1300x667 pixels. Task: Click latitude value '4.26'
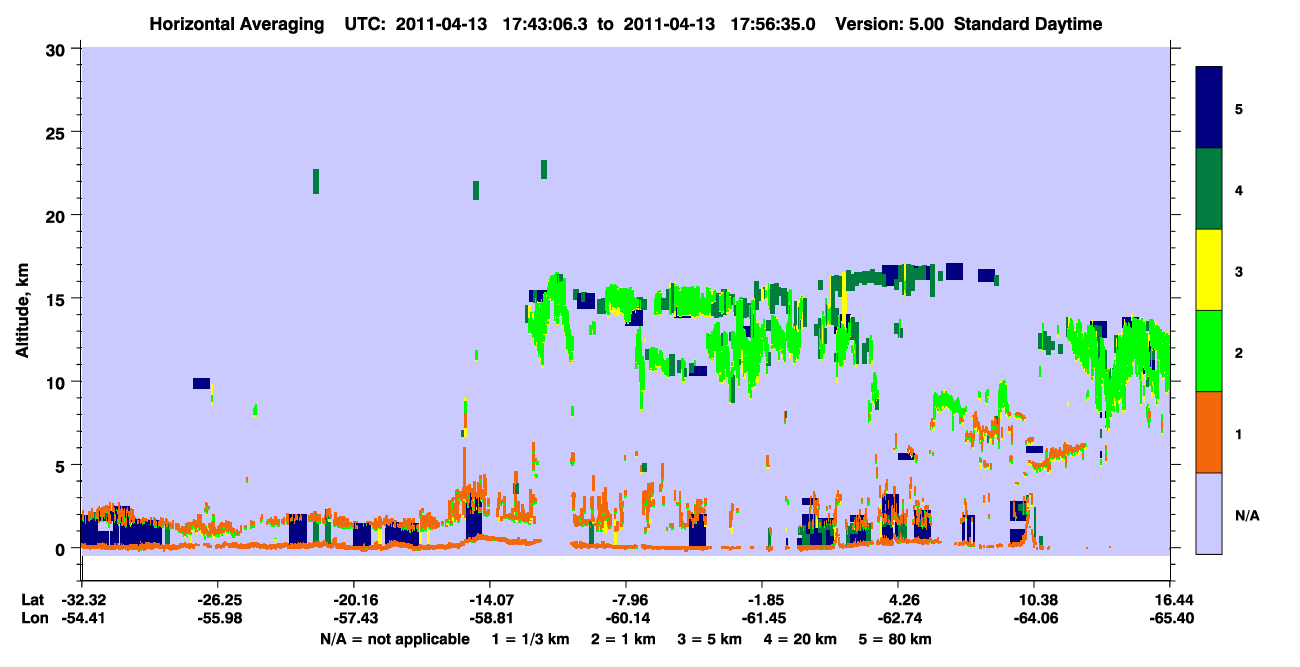click(x=899, y=600)
